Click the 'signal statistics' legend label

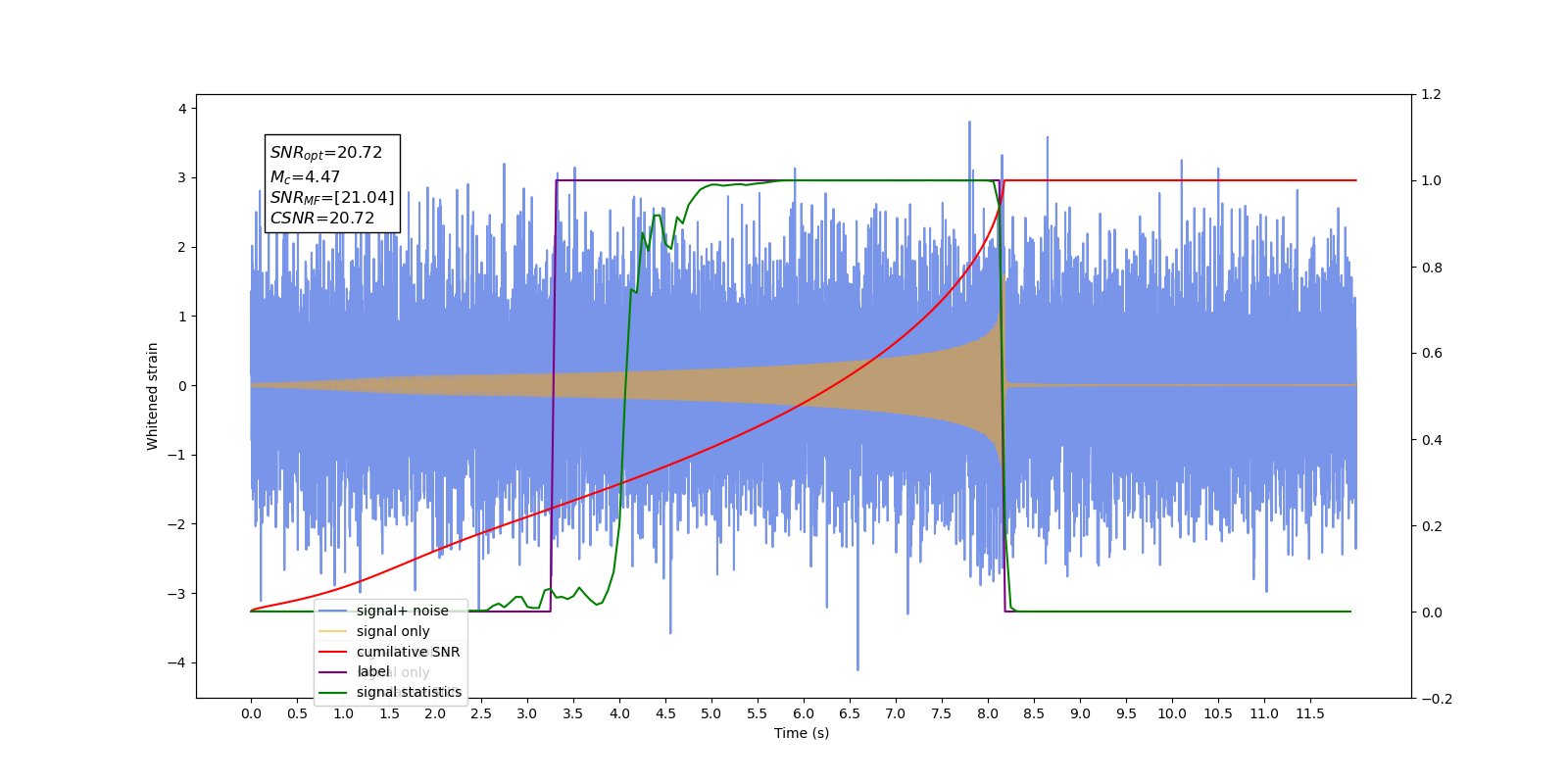[x=409, y=692]
